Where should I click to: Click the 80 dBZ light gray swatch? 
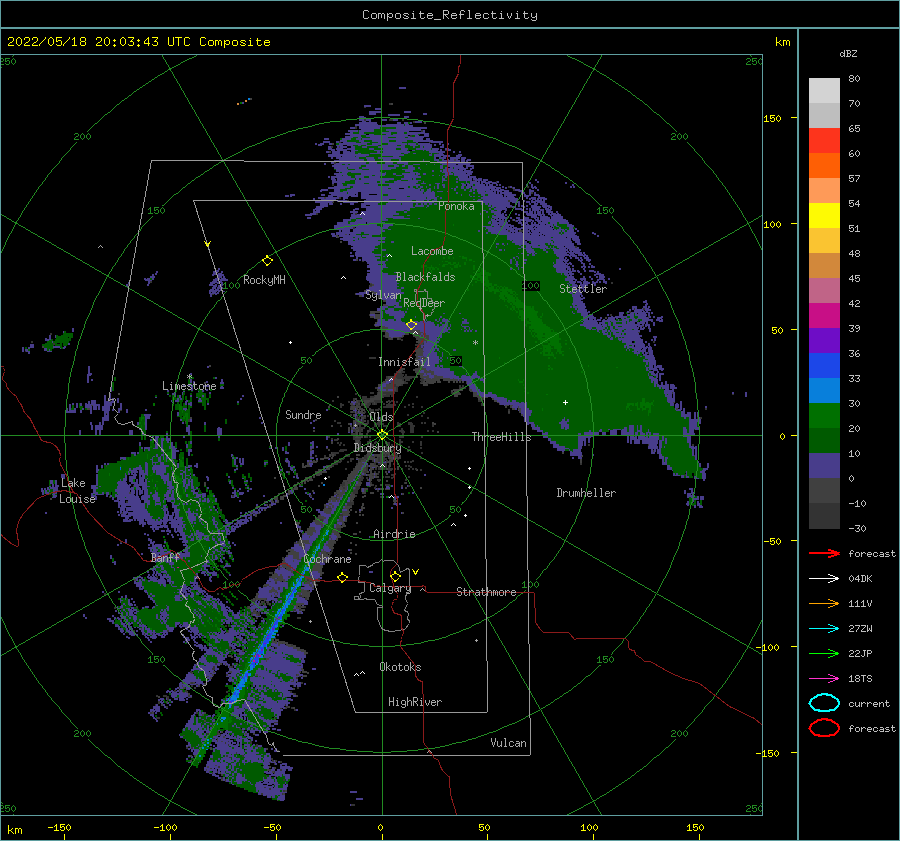[824, 91]
